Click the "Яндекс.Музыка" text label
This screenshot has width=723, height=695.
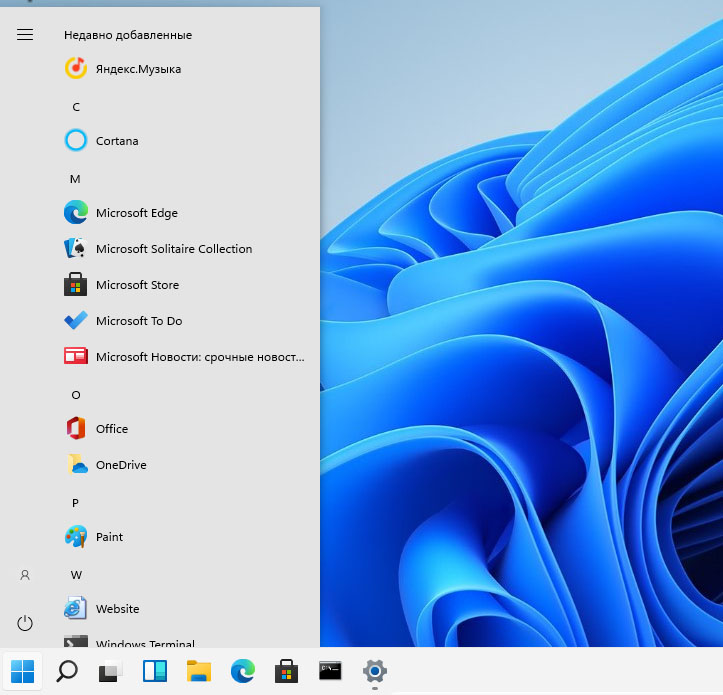click(x=138, y=69)
